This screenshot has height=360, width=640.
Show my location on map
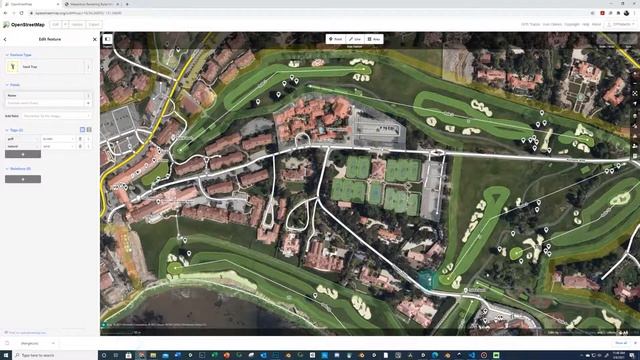[635, 104]
